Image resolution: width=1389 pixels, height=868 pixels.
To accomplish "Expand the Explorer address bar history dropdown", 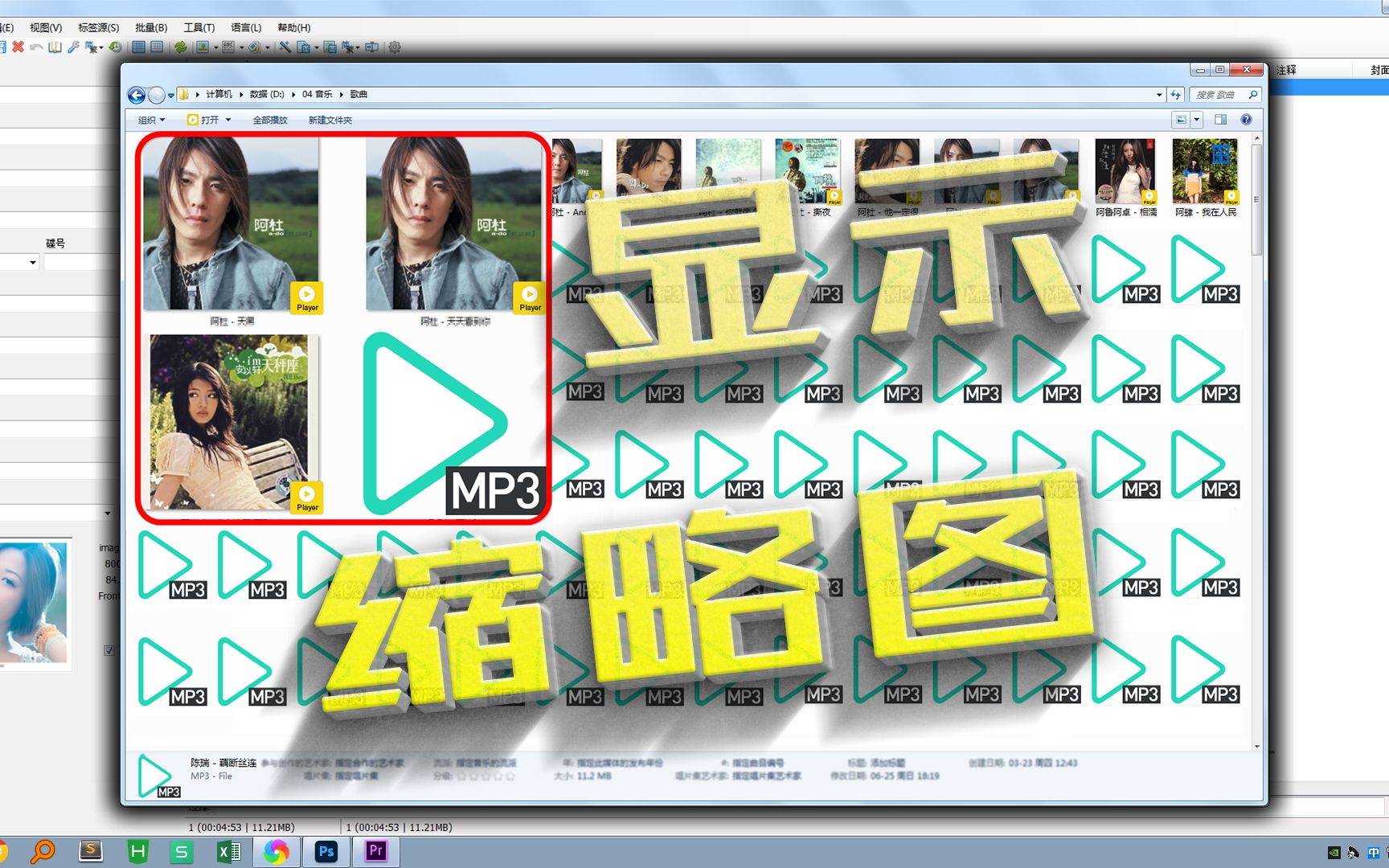I will pos(1159,95).
